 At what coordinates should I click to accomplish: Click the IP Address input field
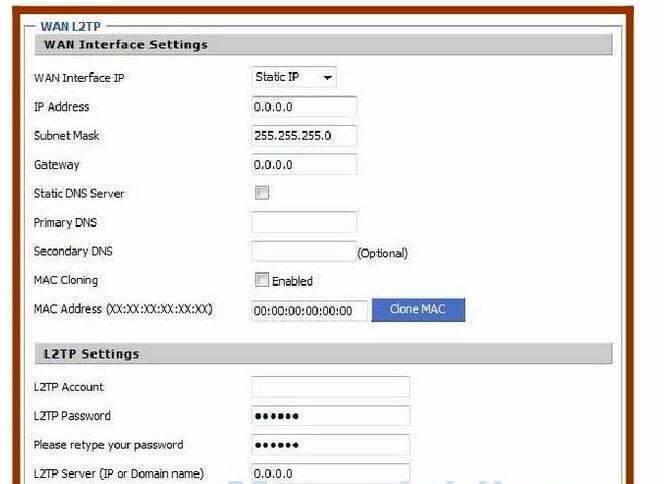[304, 107]
